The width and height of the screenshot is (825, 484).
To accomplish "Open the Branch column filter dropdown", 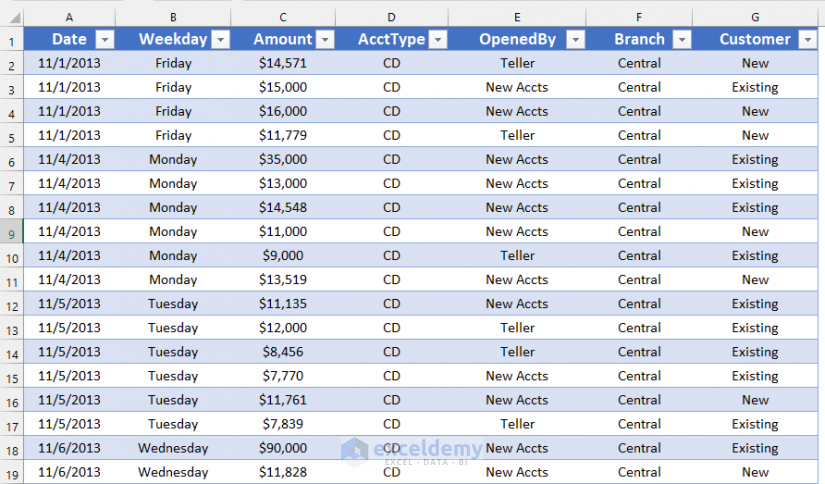I will (x=682, y=39).
